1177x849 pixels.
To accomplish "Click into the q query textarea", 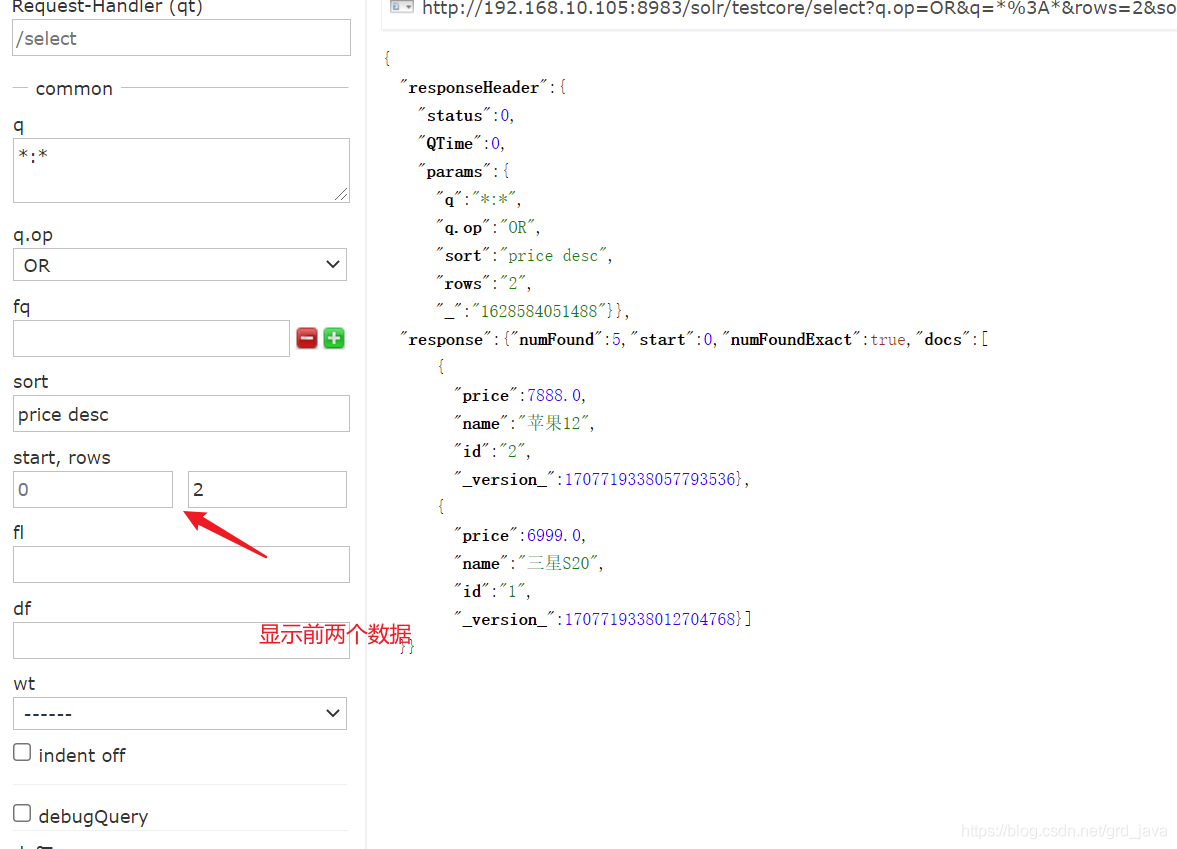I will 182,170.
